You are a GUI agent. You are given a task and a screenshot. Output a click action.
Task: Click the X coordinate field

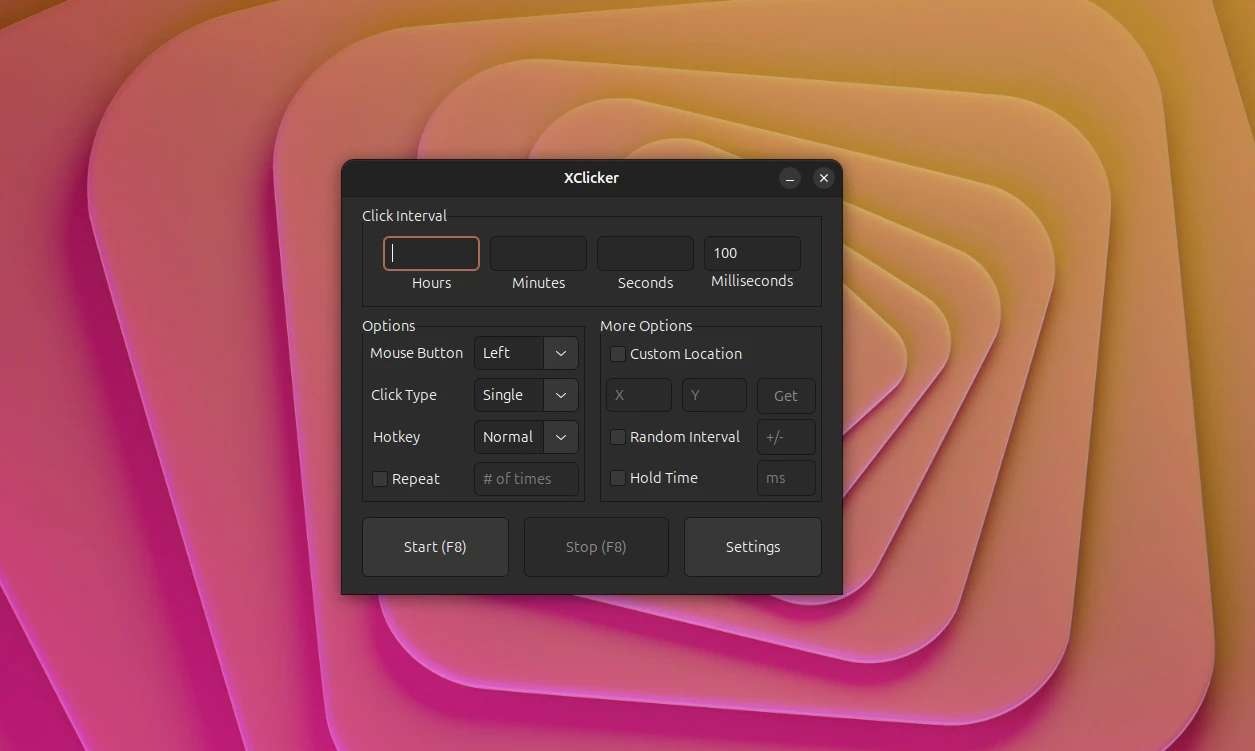pos(638,395)
